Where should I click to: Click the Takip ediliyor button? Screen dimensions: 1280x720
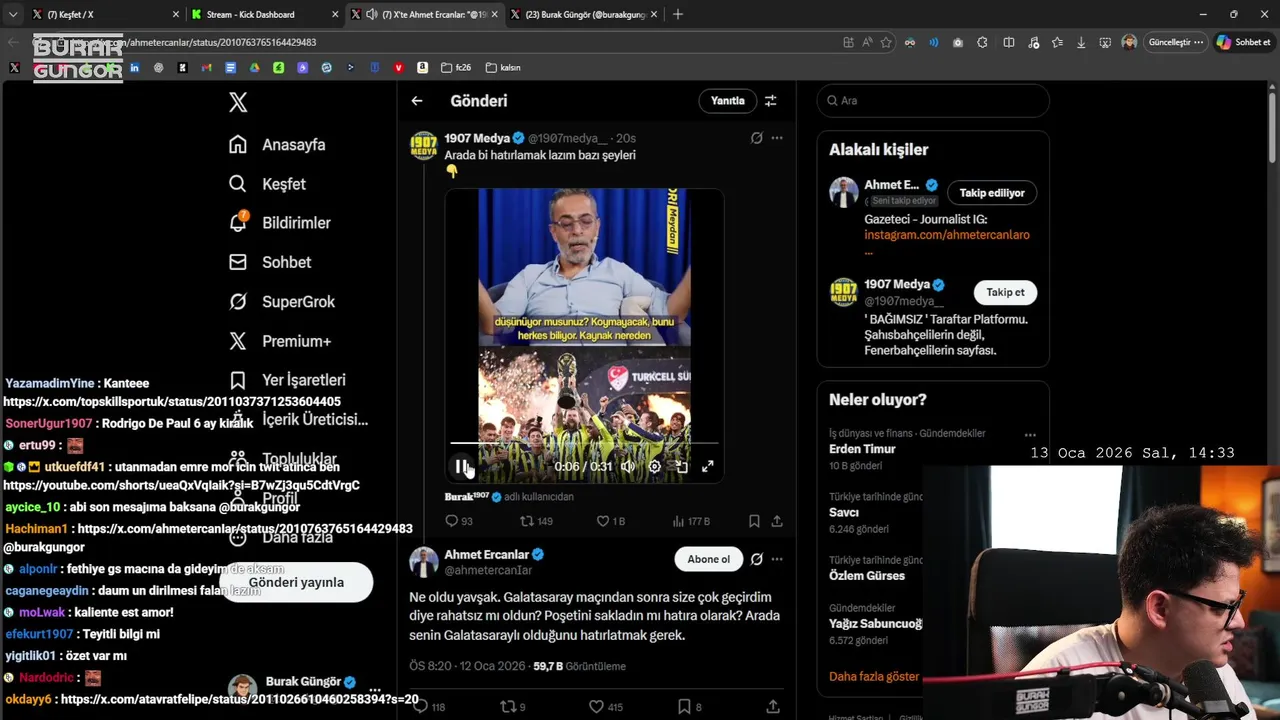pyautogui.click(x=992, y=192)
